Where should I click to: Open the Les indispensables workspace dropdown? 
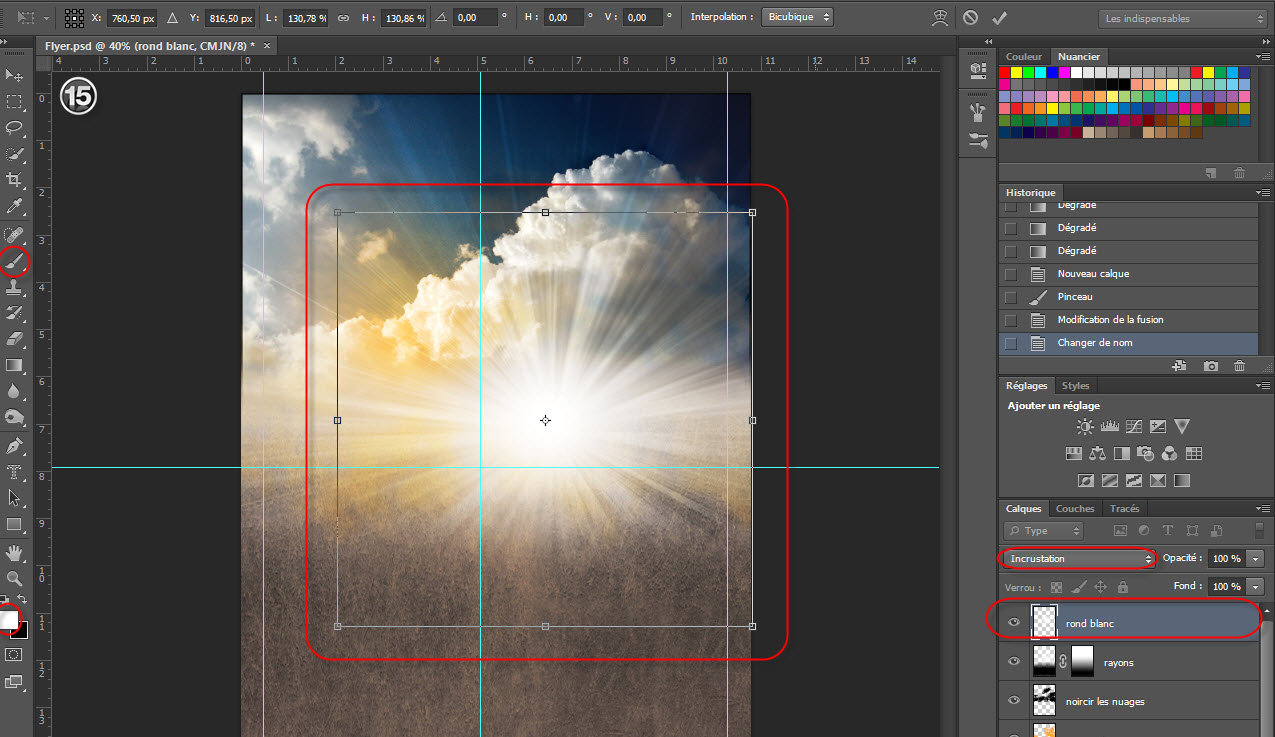point(1182,18)
